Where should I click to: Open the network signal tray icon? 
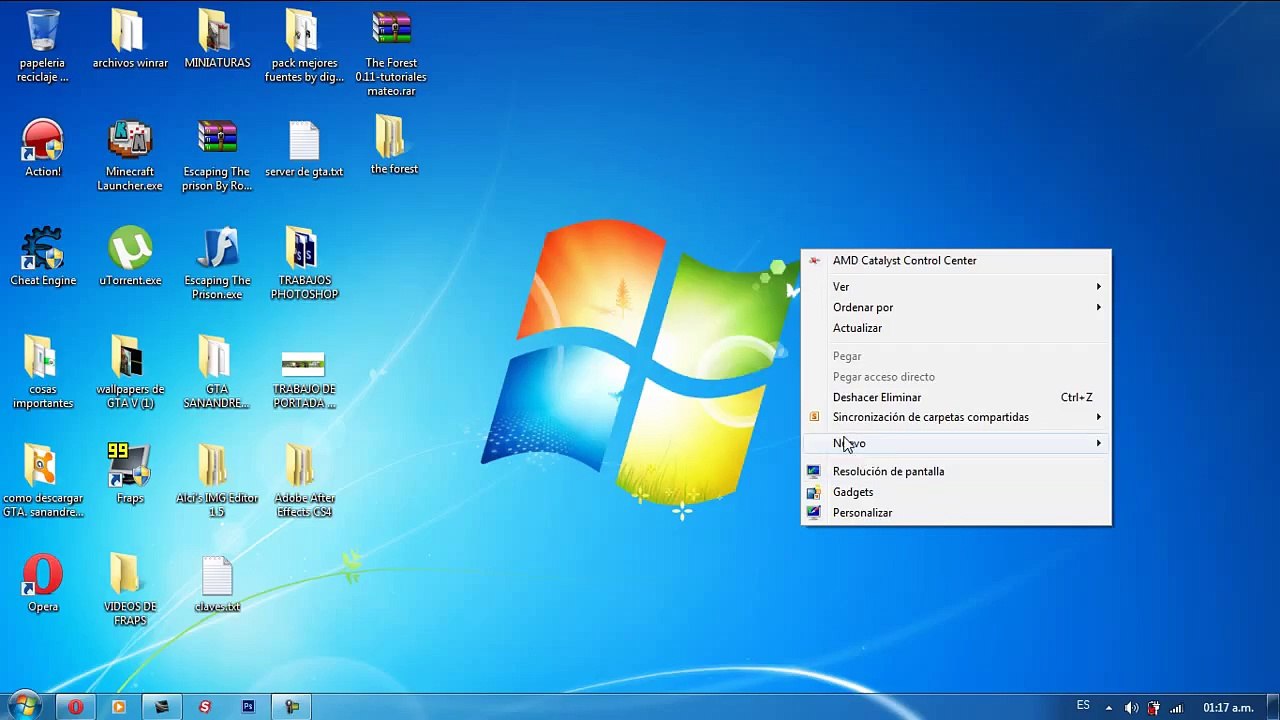click(x=1176, y=708)
